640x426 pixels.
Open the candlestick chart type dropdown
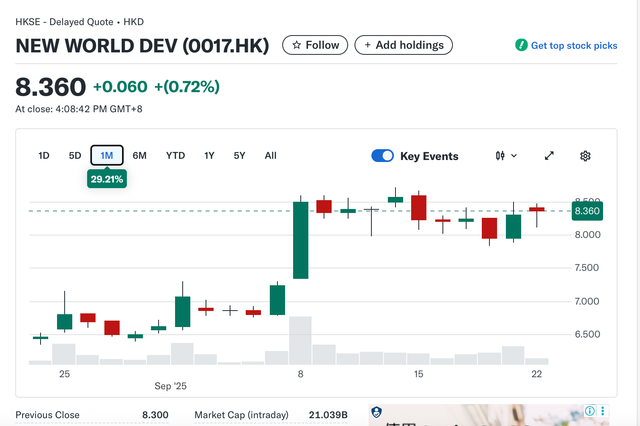click(x=506, y=155)
